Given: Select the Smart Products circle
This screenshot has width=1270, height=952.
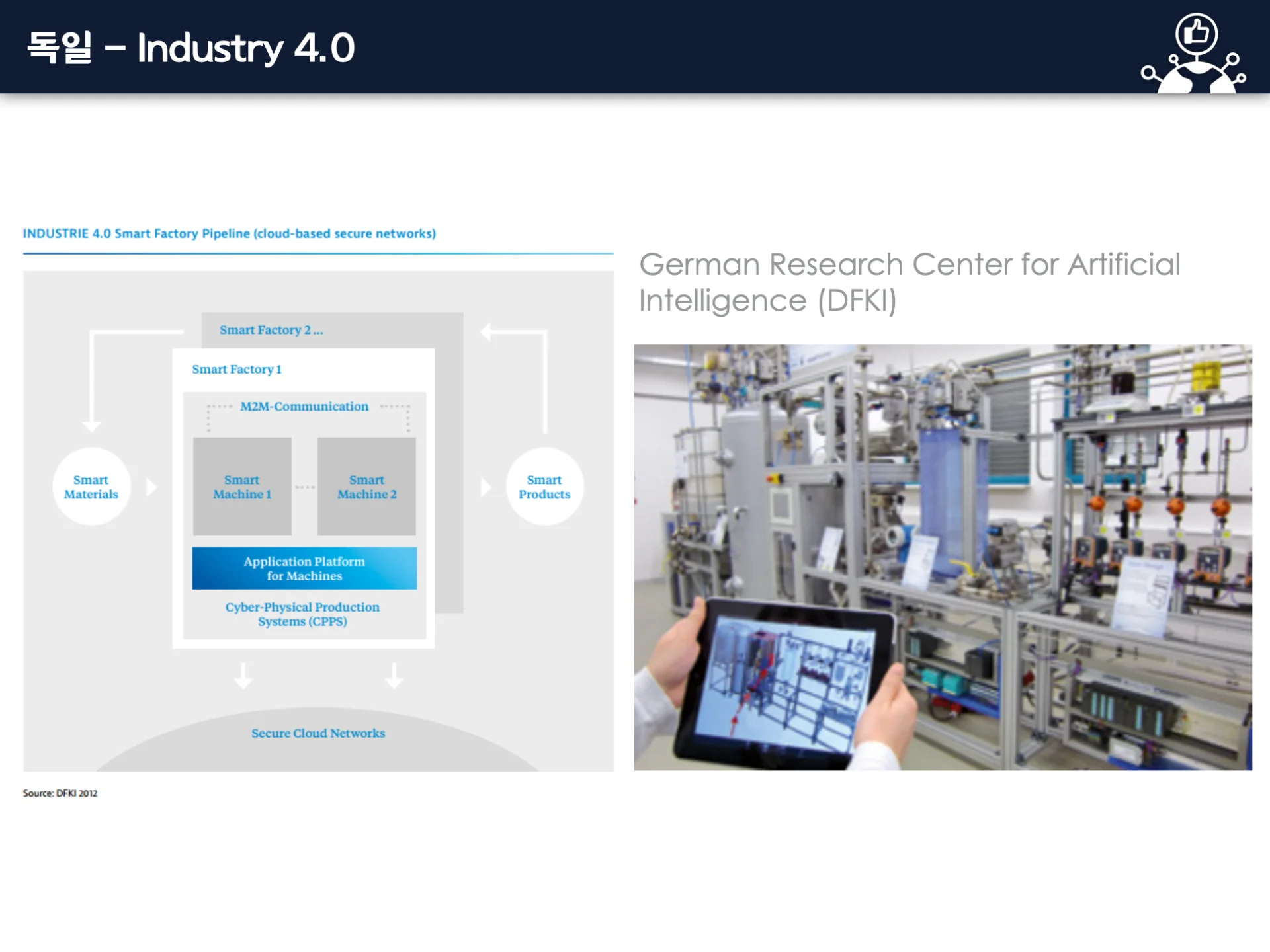Looking at the screenshot, I should click(x=544, y=487).
